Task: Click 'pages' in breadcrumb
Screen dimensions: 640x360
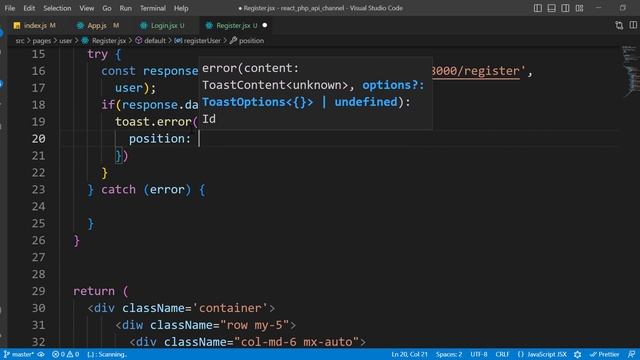Action: click(x=42, y=41)
